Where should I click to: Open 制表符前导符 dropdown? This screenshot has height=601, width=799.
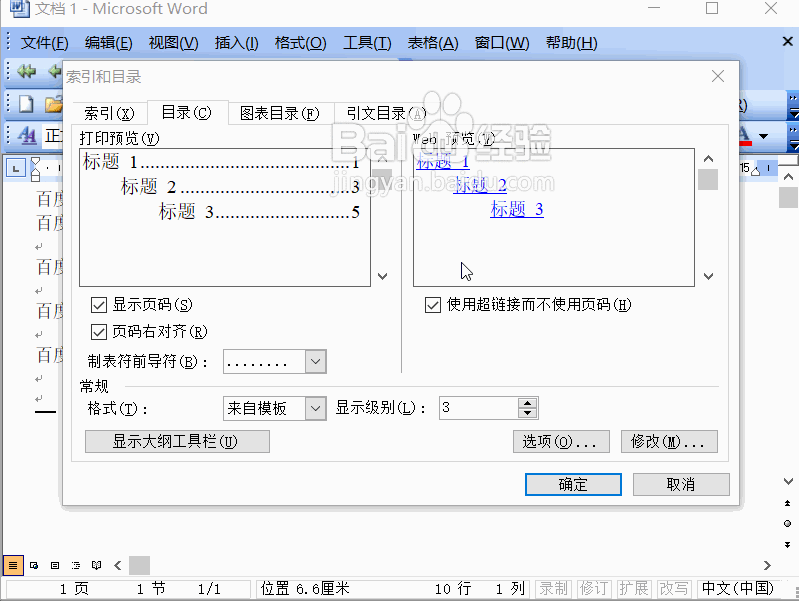(315, 361)
